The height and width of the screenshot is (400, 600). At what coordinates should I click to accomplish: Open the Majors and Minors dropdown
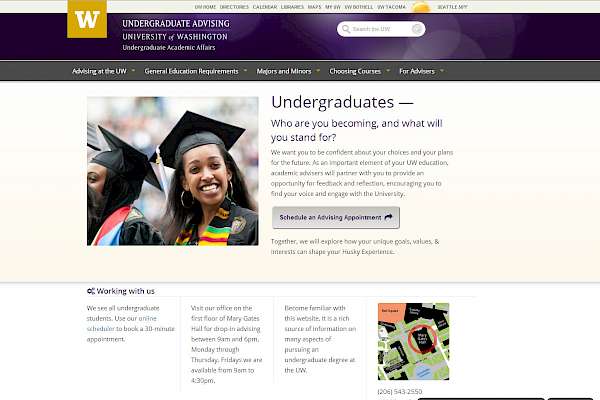(289, 71)
